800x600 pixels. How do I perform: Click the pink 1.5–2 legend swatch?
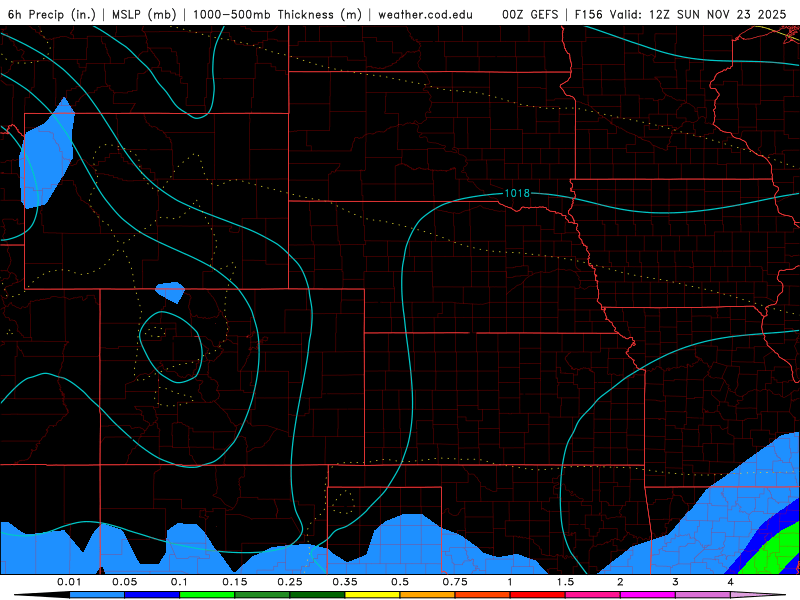[593, 595]
